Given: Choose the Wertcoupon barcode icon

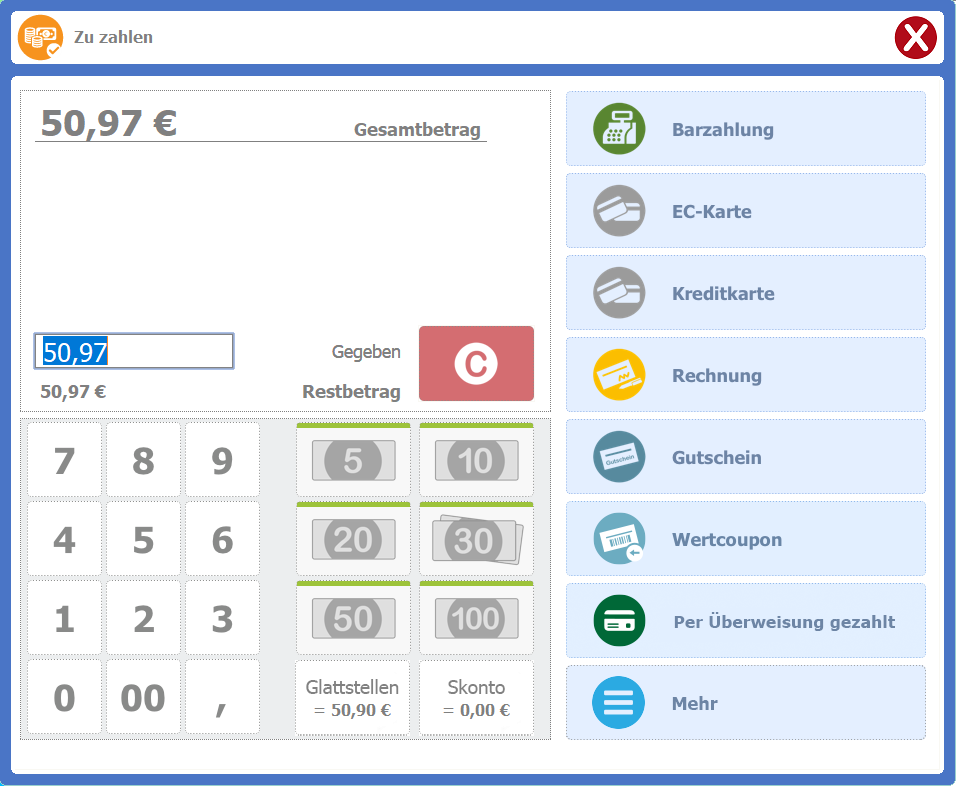Looking at the screenshot, I should pyautogui.click(x=619, y=539).
